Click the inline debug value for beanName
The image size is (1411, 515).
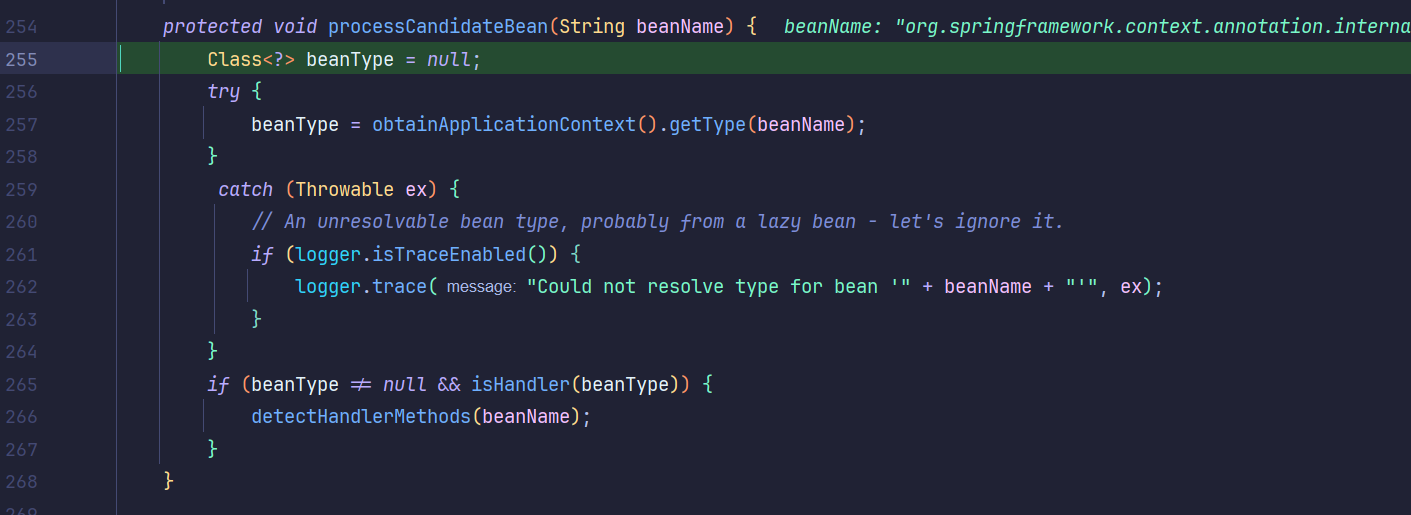click(x=1096, y=27)
